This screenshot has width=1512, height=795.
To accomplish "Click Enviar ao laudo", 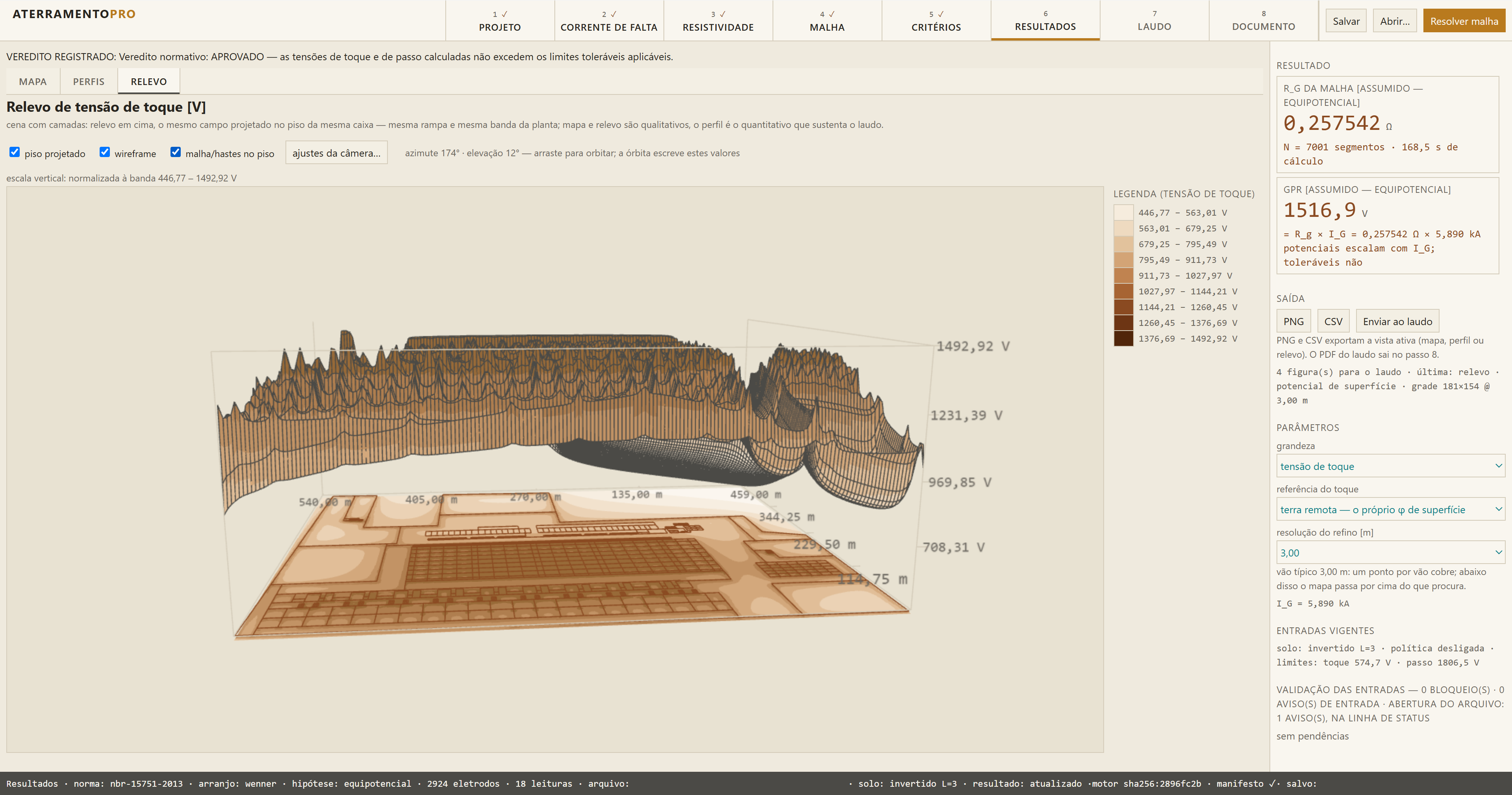I will [1397, 321].
